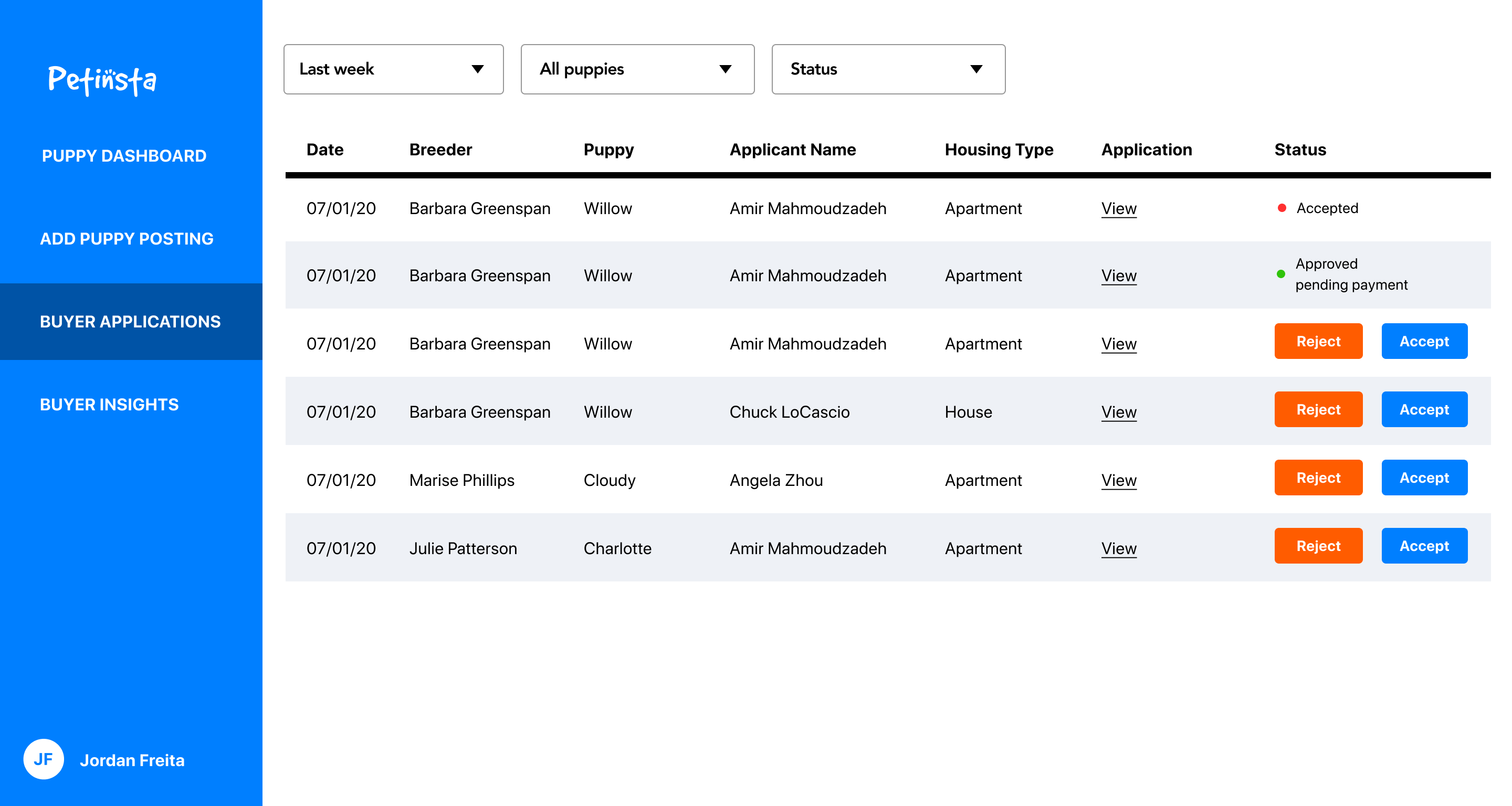Image resolution: width=1512 pixels, height=806 pixels.
Task: Open the All puppies filter dropdown
Action: (x=637, y=69)
